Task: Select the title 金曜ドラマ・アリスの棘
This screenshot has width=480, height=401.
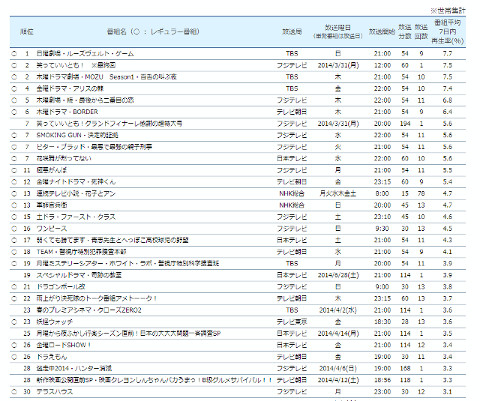Action: [70, 89]
